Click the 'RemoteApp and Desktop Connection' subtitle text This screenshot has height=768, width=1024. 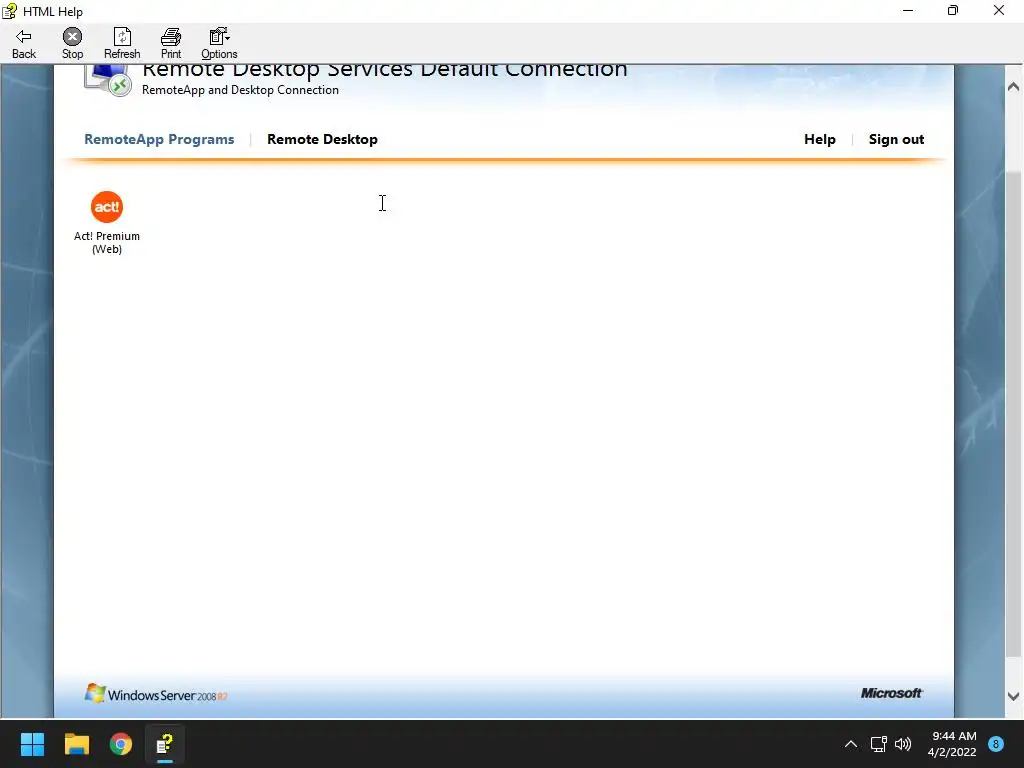click(x=240, y=90)
